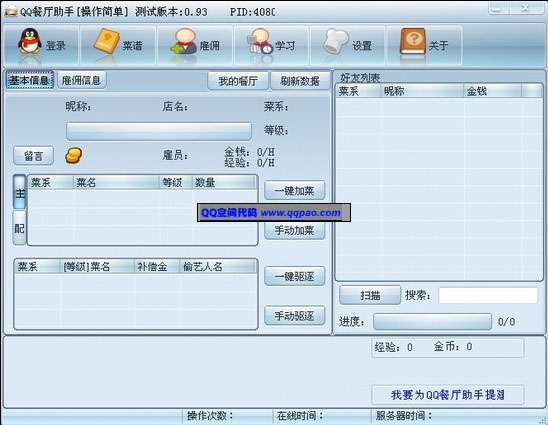
Task: Click the chef hat settings icon
Action: point(336,41)
